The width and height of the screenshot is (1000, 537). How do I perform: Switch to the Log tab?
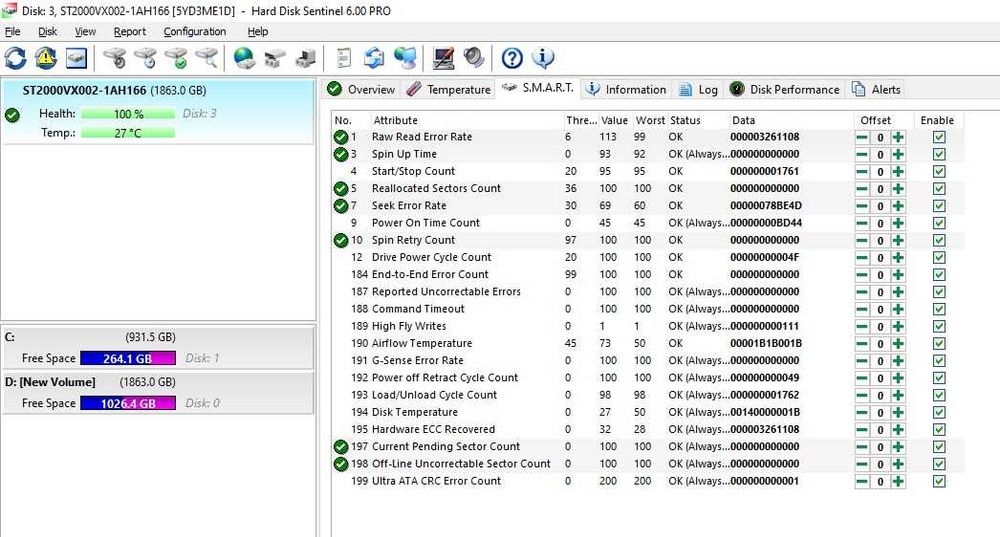pos(698,89)
